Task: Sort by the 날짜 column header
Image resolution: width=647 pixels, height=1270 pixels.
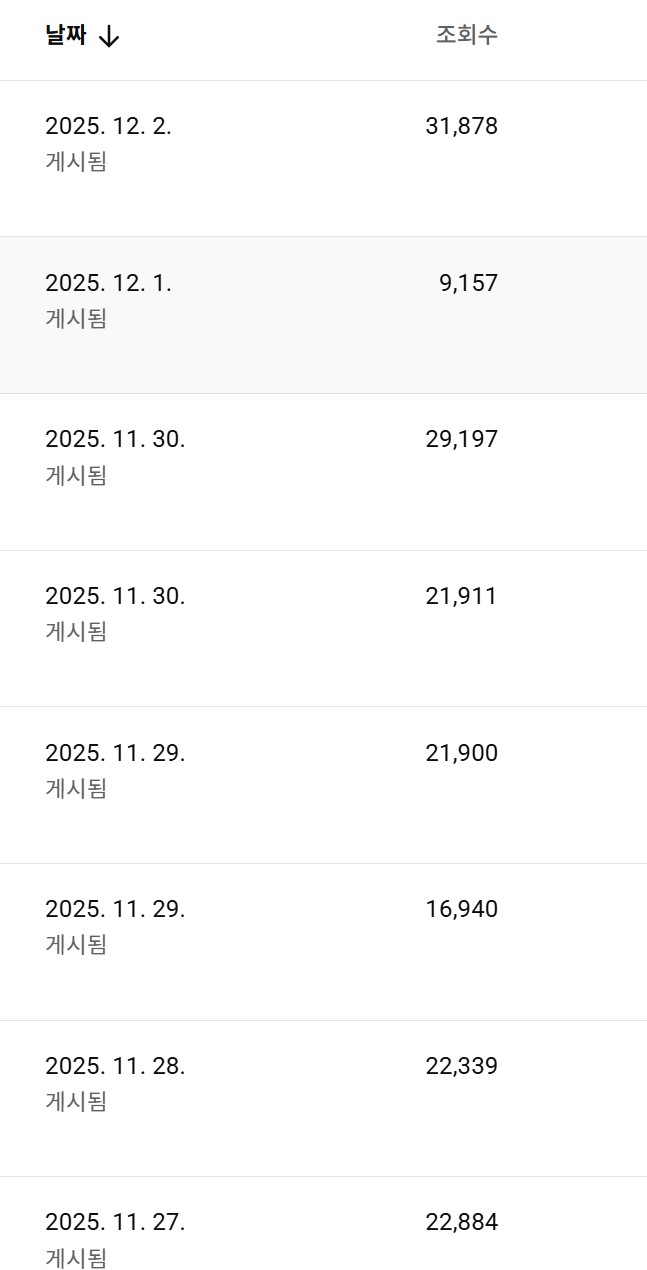Action: pyautogui.click(x=66, y=36)
